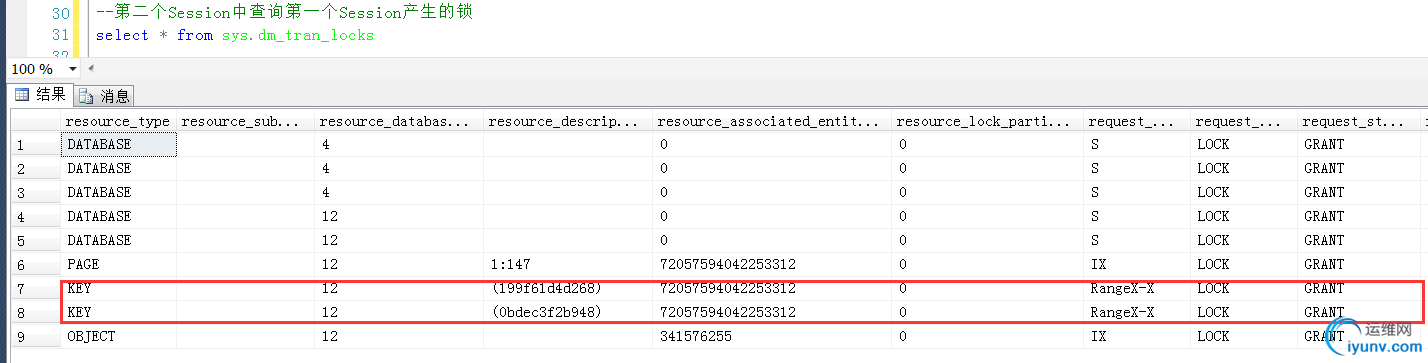Select the top-left grid corner cell
The height and width of the screenshot is (363, 1428).
click(x=35, y=121)
